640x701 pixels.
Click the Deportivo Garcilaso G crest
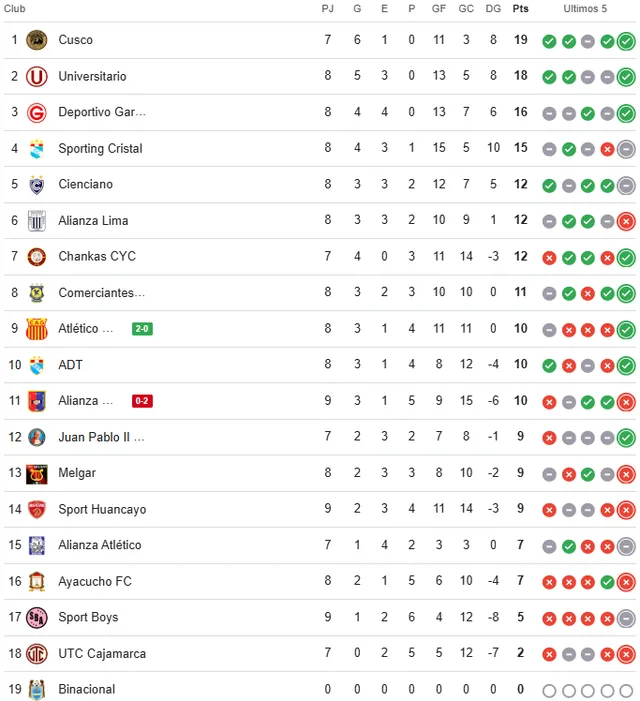click(37, 113)
